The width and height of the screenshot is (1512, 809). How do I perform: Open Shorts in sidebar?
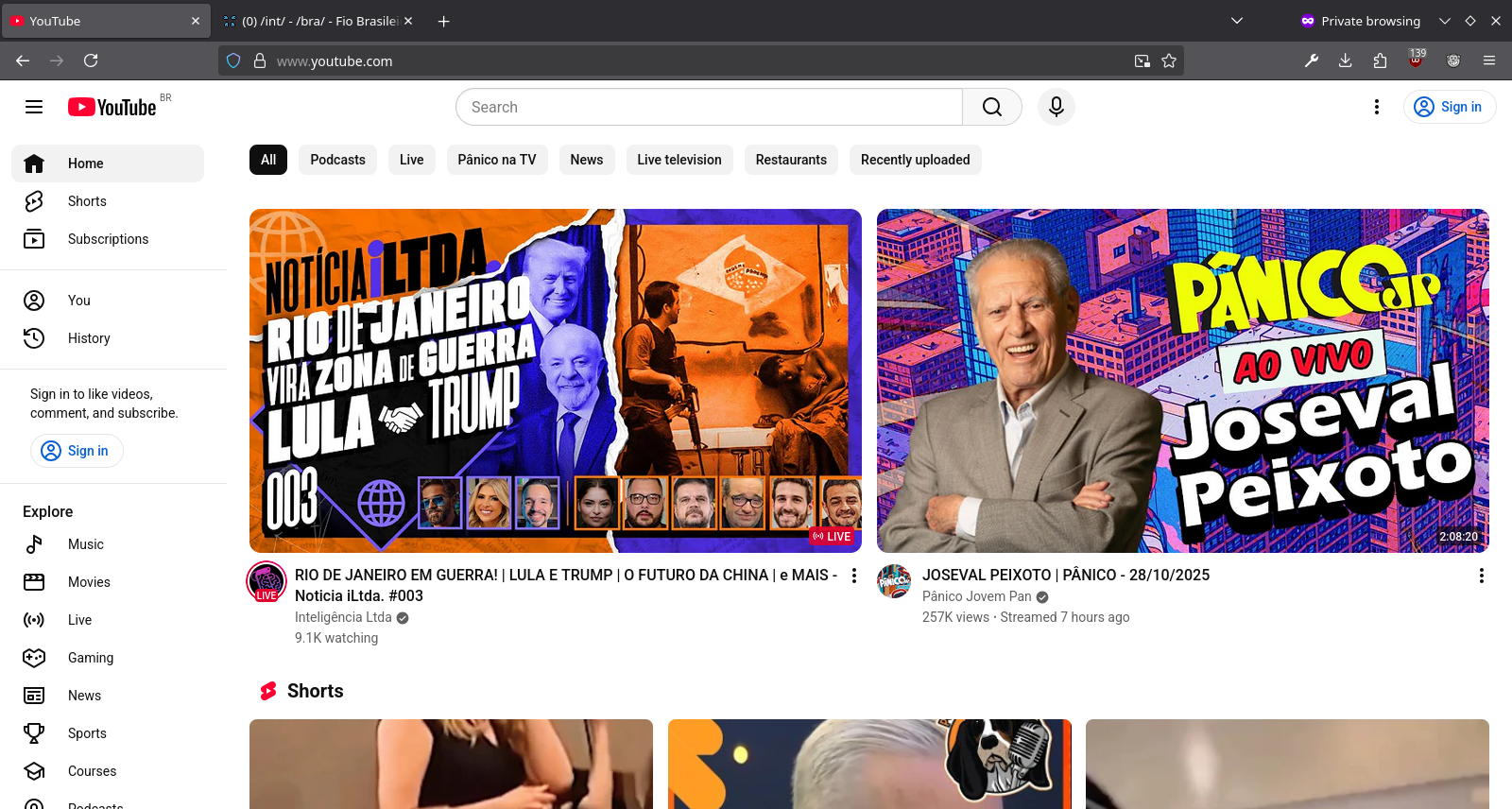click(x=108, y=201)
